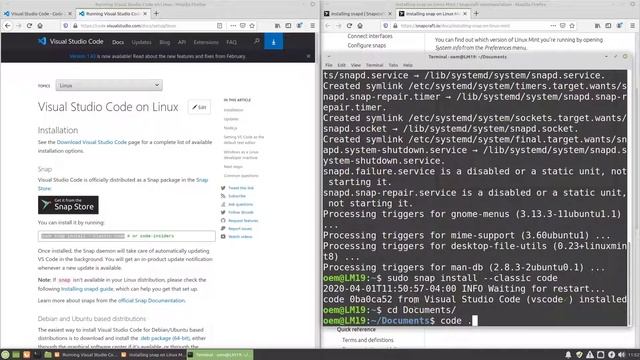Open the official Snap Documentation link
Image resolution: width=640 pixels, height=360 pixels.
coord(151,300)
